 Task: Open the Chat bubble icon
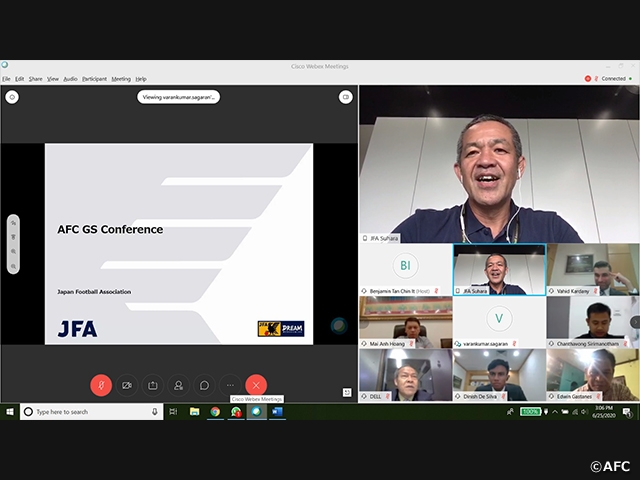[204, 385]
